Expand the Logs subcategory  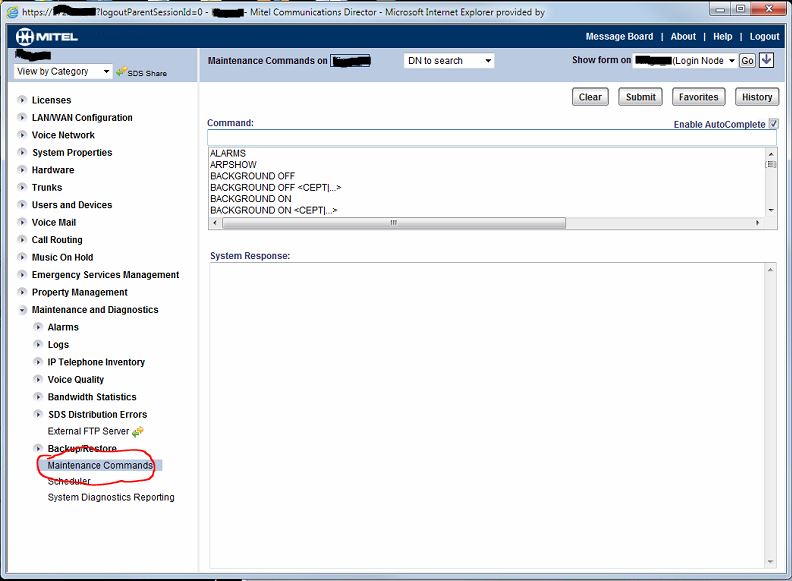pos(38,345)
